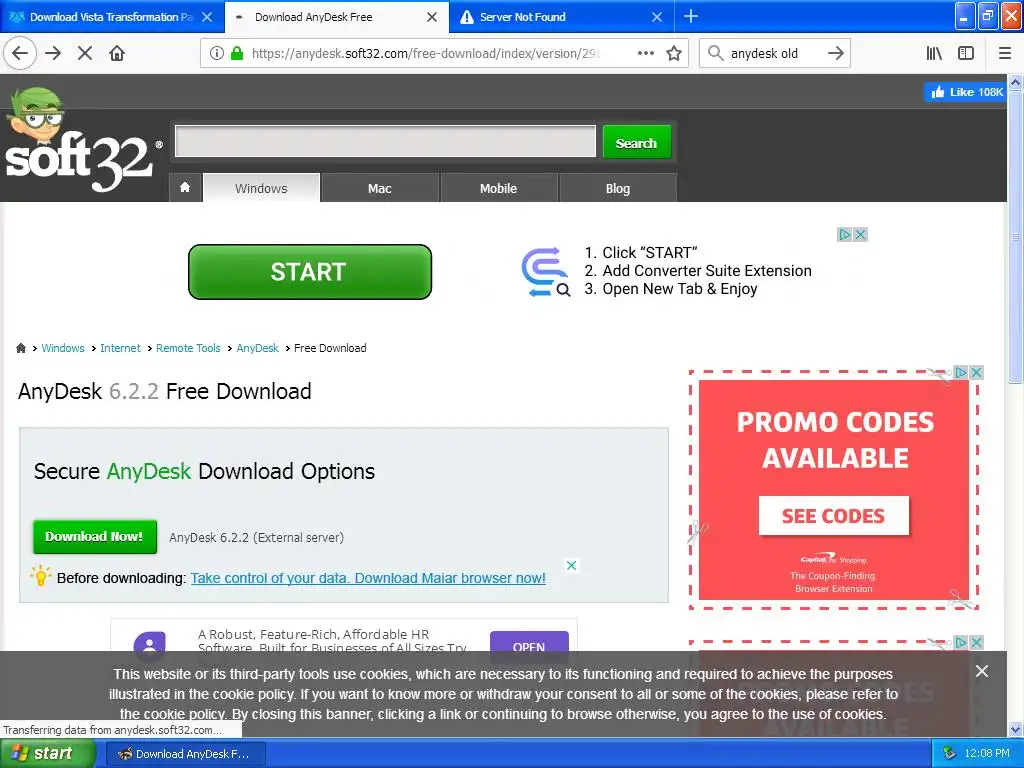1024x768 pixels.
Task: Click the 12:08 PM taskbar clock
Action: pos(987,754)
